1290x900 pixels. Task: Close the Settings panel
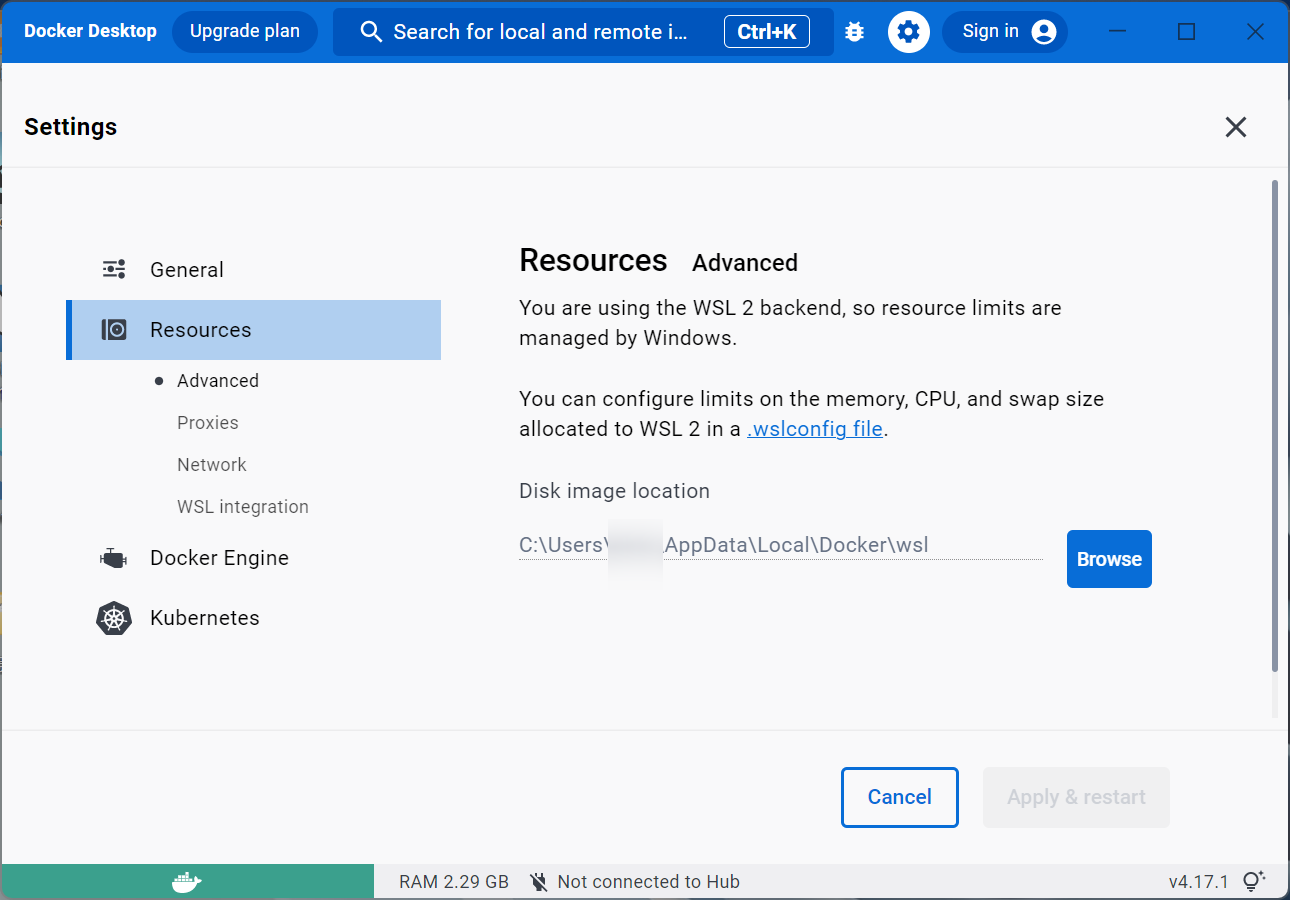(x=1236, y=127)
